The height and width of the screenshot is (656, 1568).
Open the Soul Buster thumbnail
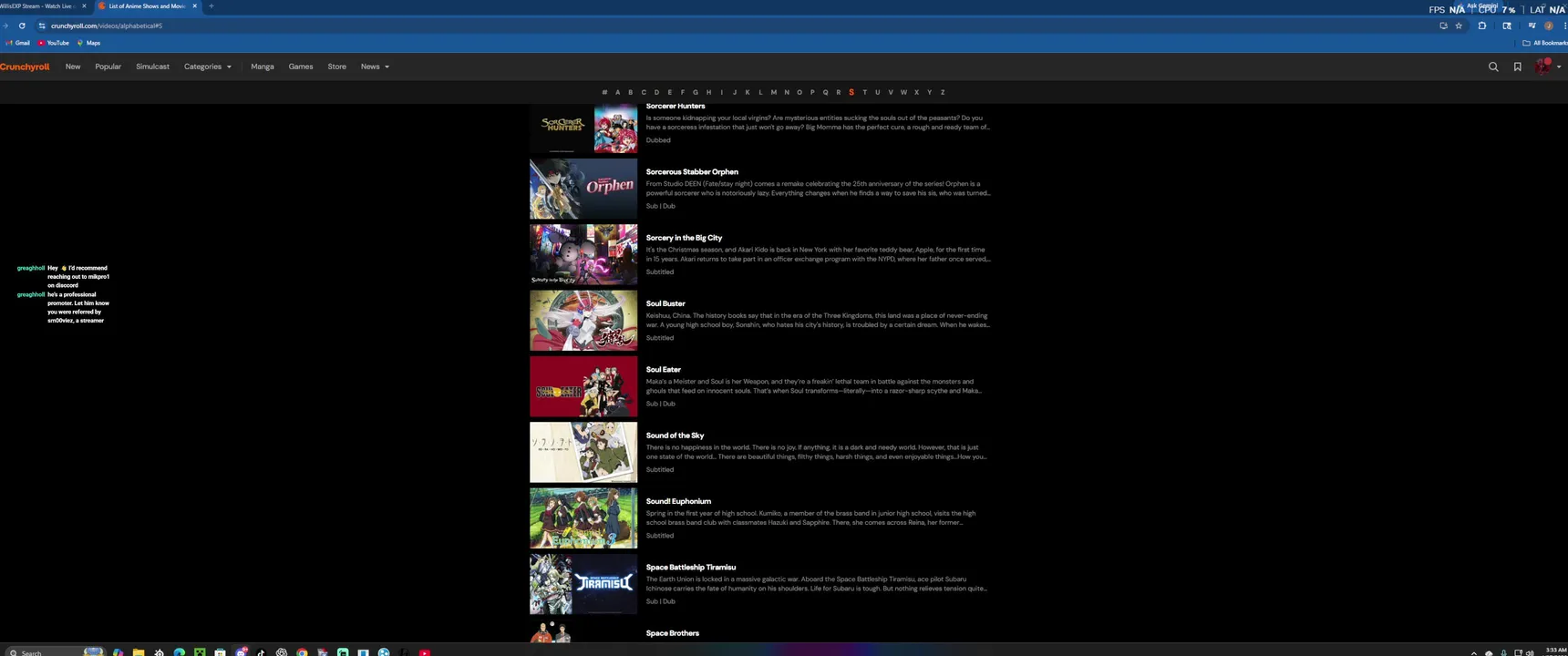click(583, 321)
